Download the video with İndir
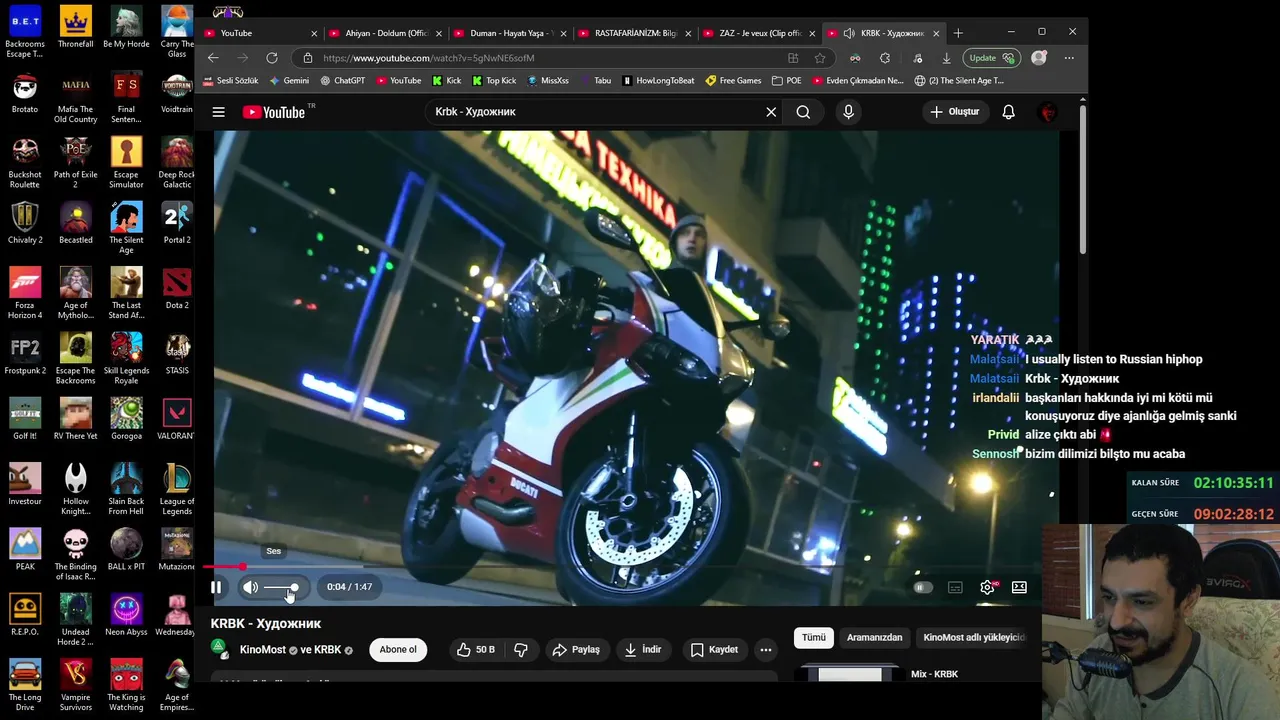This screenshot has width=1280, height=720. 643,650
